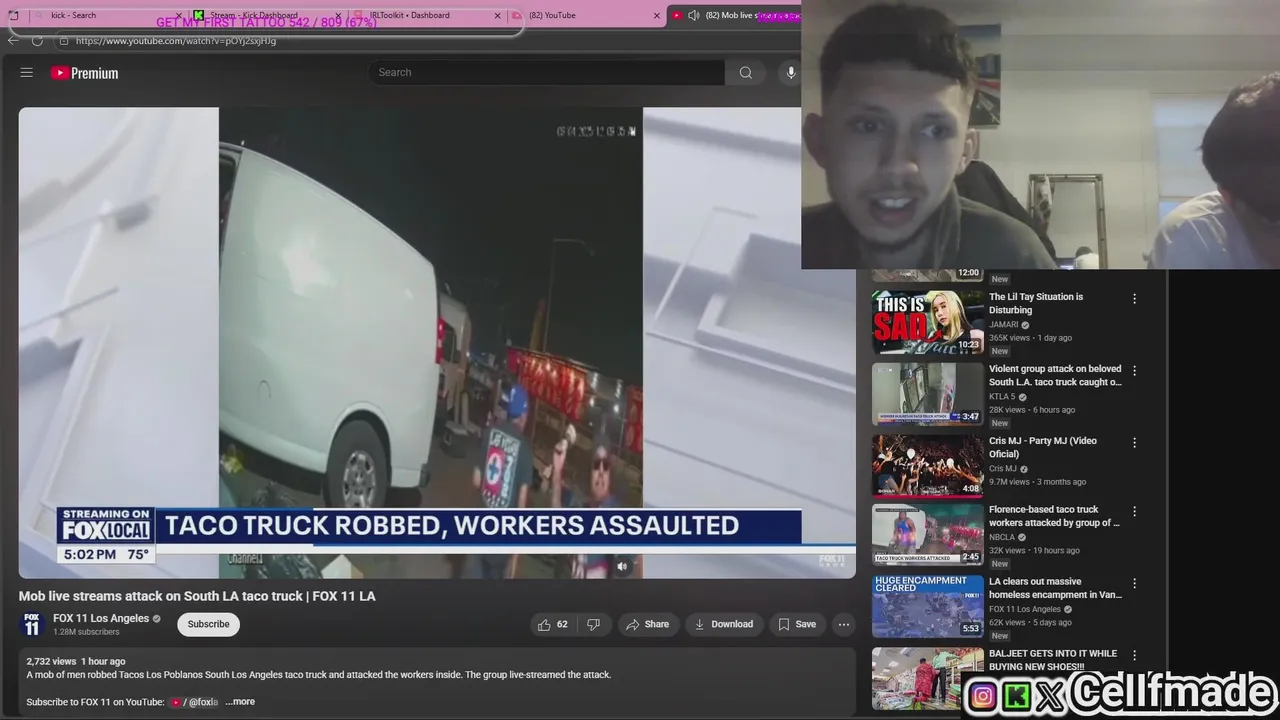Open options for BALJEET video

pyautogui.click(x=1134, y=656)
